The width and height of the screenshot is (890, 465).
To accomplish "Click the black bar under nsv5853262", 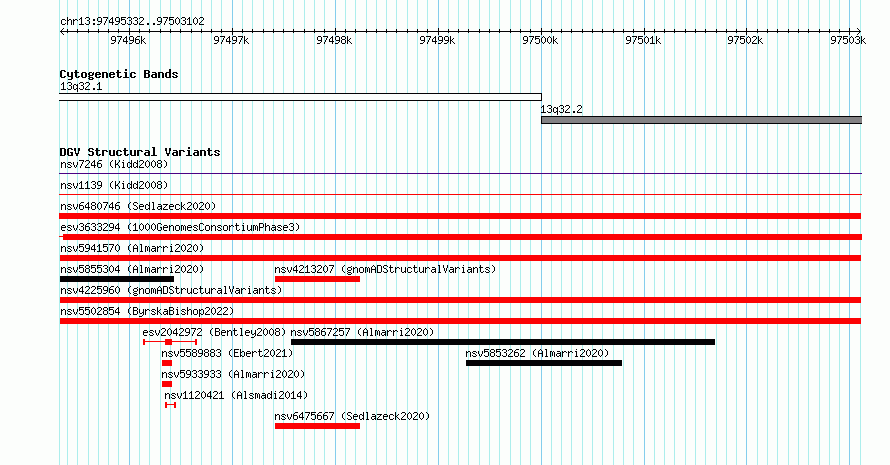I will point(544,363).
